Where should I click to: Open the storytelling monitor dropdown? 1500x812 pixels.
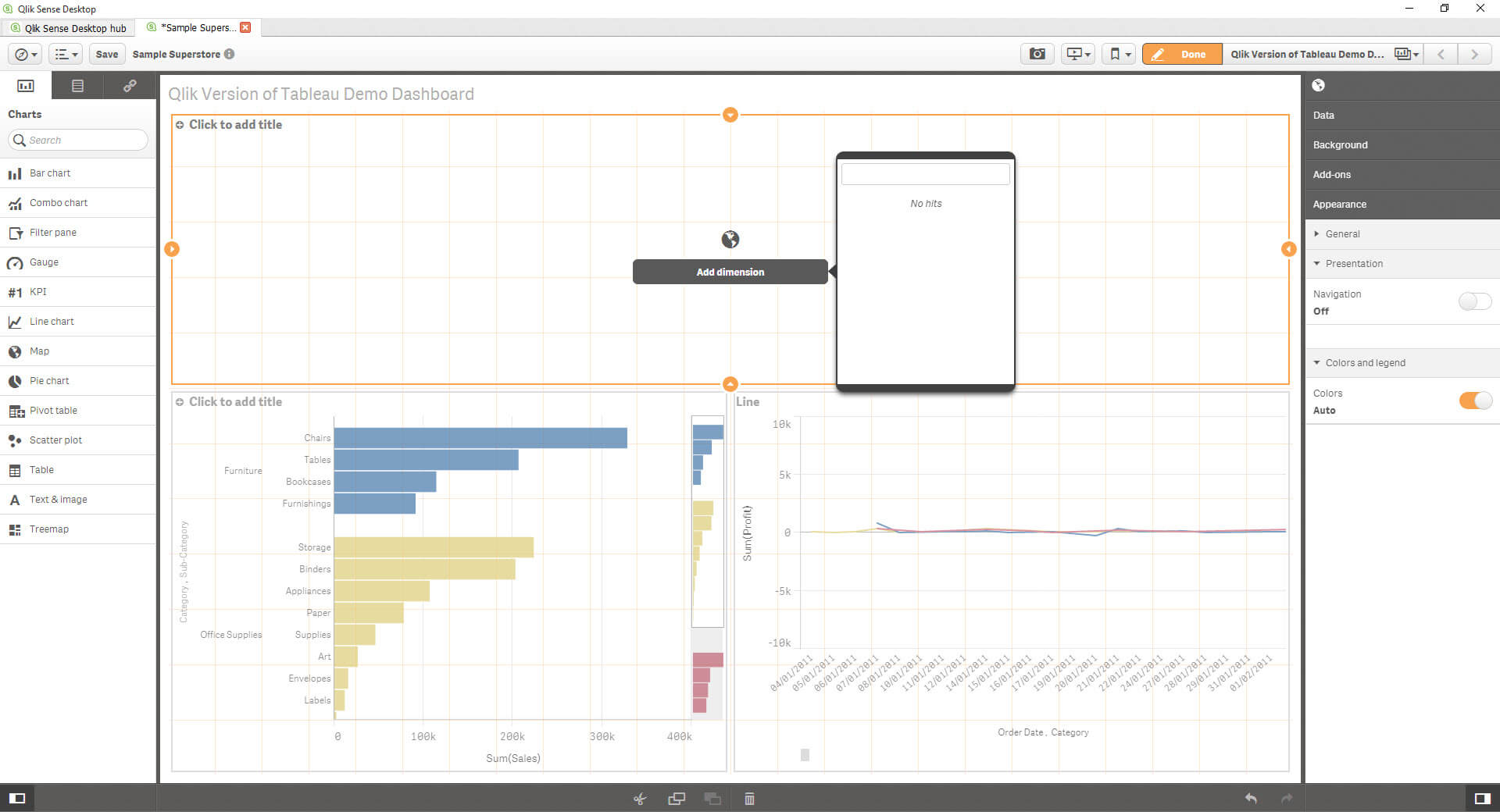1078,54
